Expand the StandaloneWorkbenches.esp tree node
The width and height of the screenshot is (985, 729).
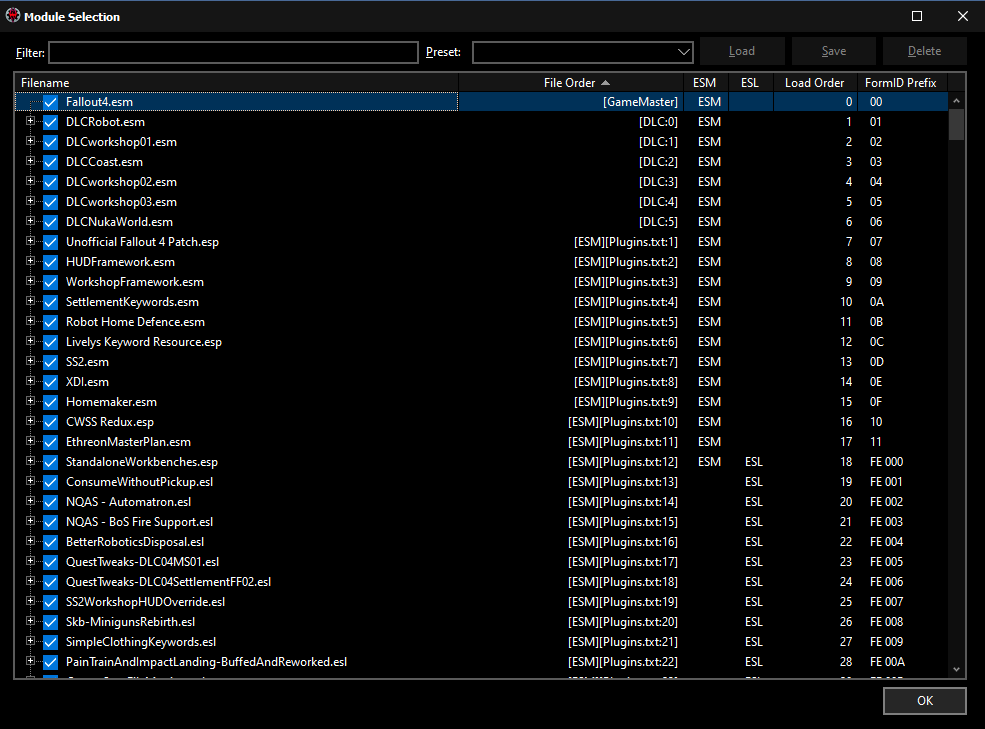tap(30, 461)
